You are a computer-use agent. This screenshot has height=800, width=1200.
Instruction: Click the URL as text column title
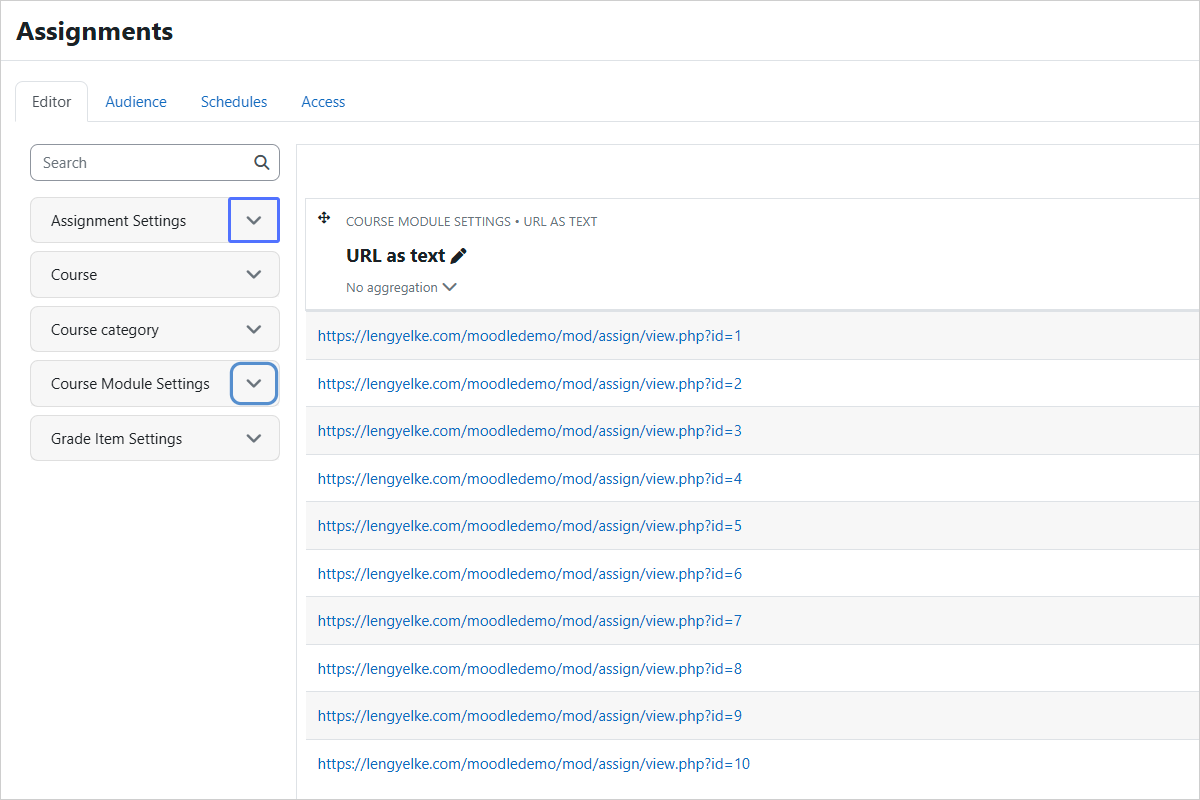395,256
